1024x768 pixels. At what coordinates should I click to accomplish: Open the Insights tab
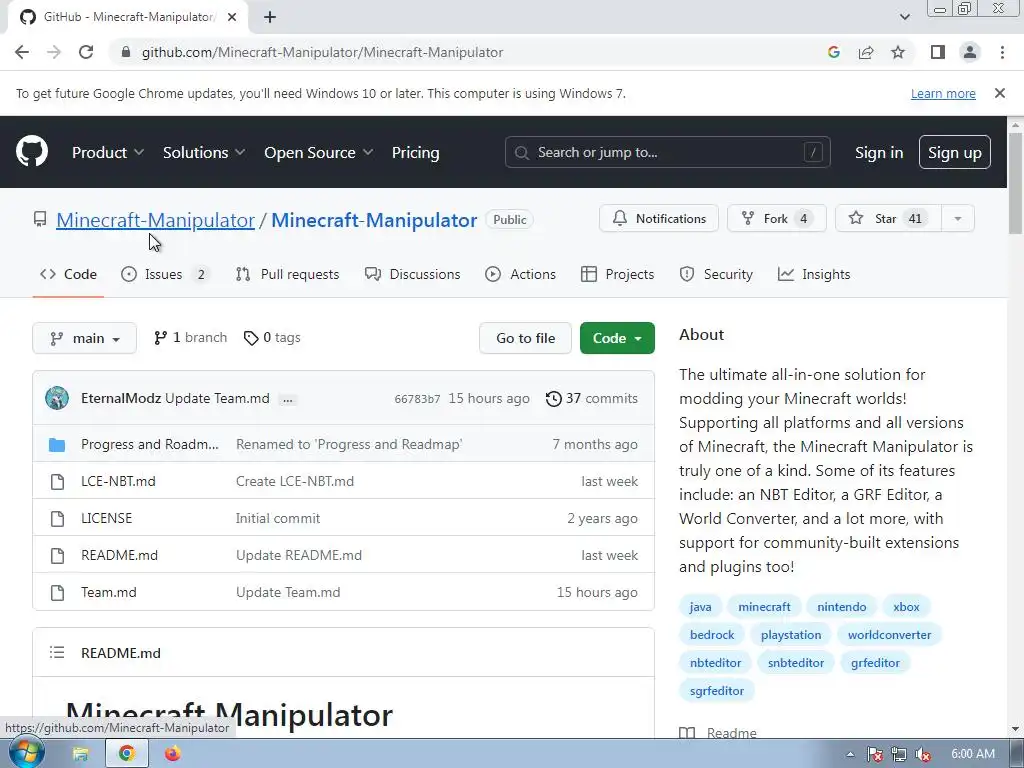coord(814,274)
